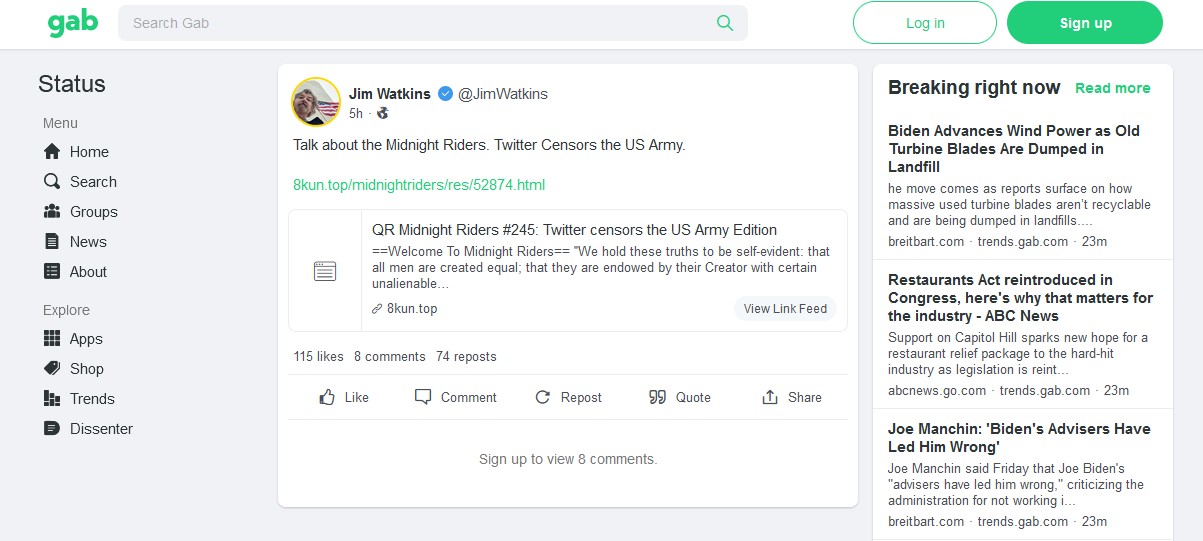Viewport: 1203px width, 541px height.
Task: Click Jim Watkins' avatar picture
Action: click(316, 102)
